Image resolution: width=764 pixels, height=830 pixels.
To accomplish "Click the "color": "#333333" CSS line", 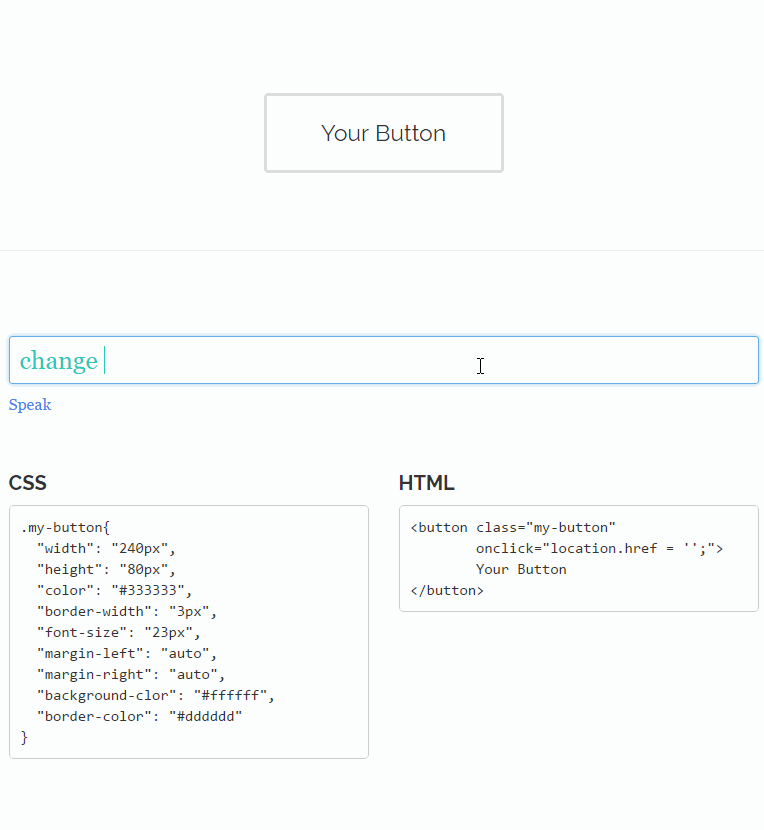I will pos(114,590).
